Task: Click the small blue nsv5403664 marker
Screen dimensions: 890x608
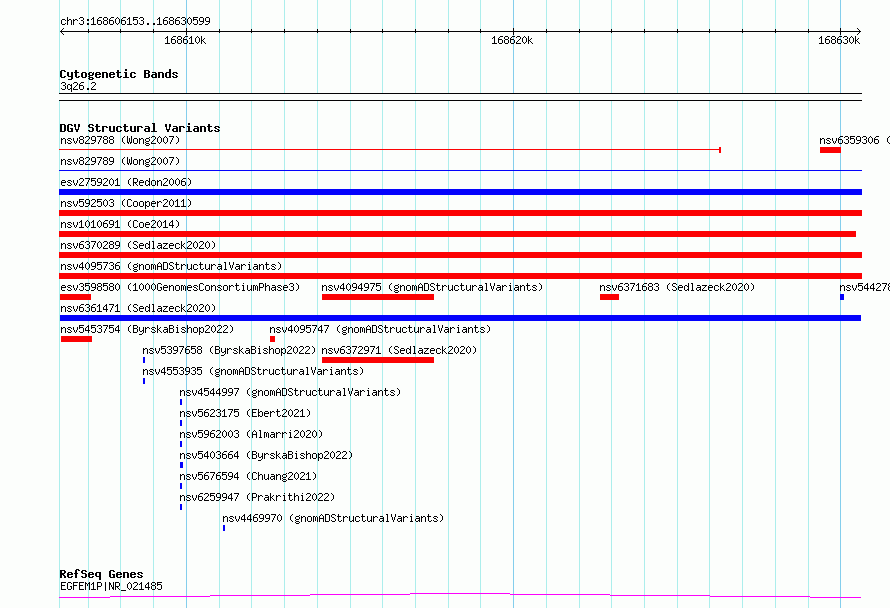Action: (x=182, y=465)
